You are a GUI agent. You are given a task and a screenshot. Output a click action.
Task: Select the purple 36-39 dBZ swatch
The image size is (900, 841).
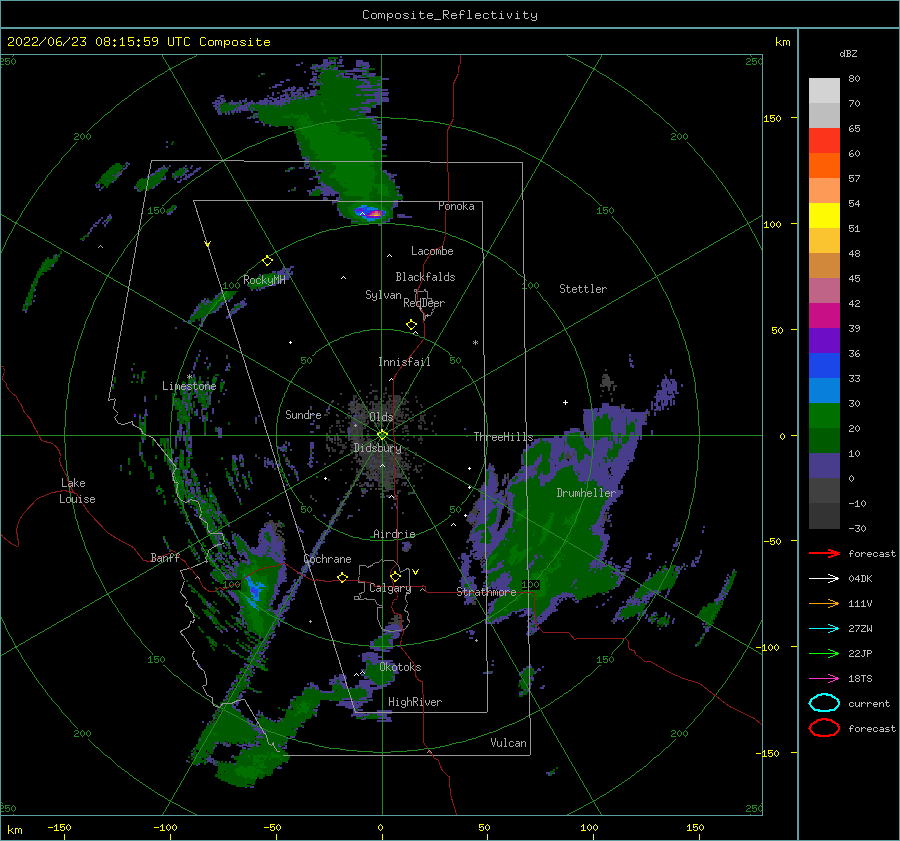pos(824,341)
